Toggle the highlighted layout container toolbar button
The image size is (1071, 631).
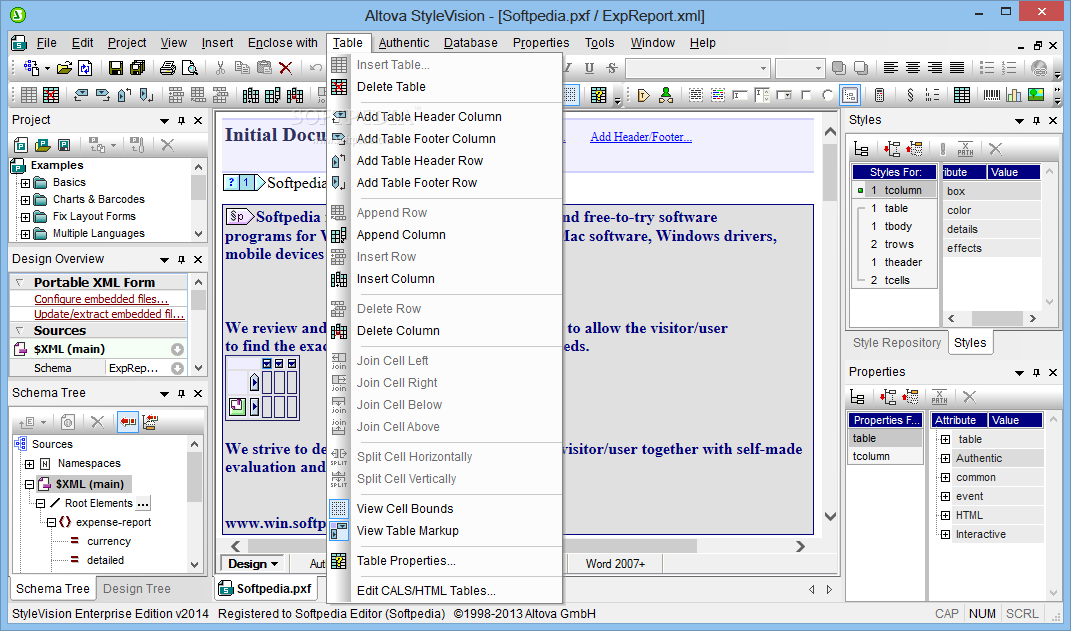pos(850,95)
